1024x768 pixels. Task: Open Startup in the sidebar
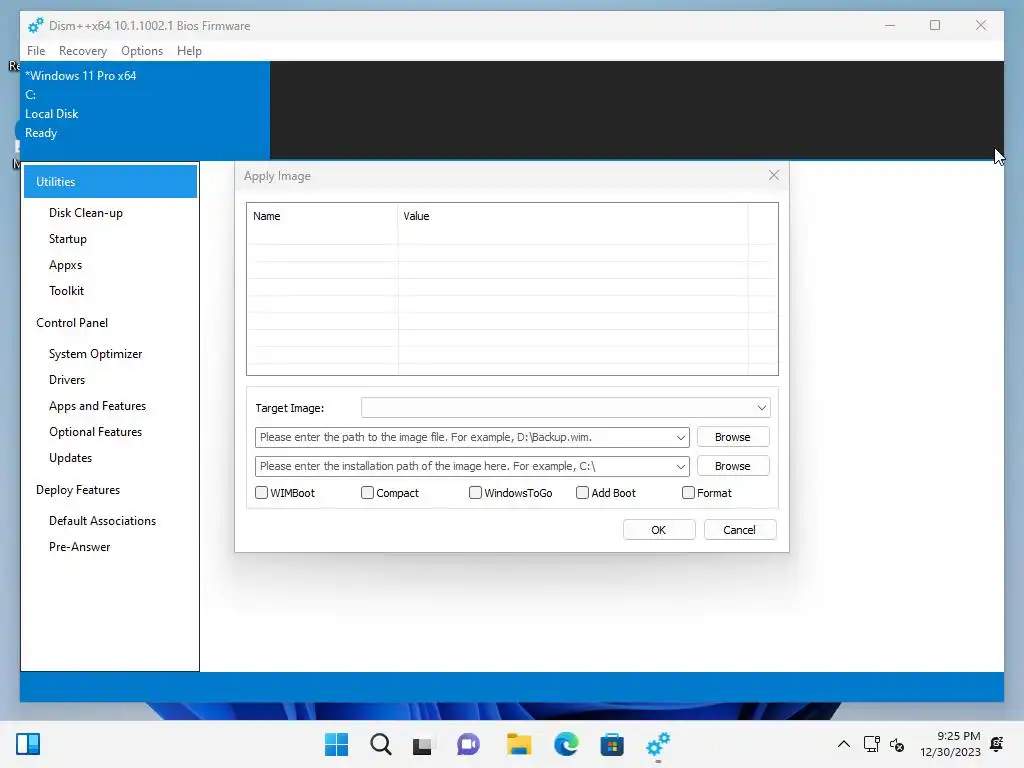pos(68,239)
